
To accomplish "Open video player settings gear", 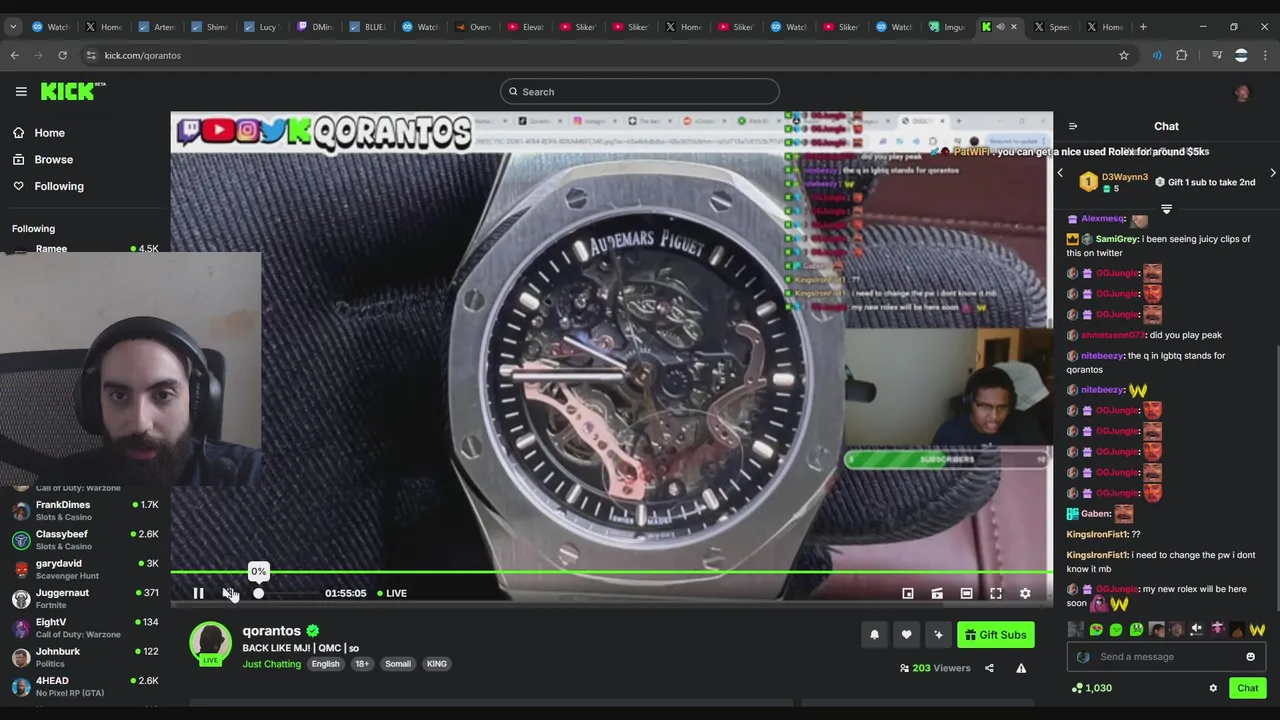I will pos(1025,593).
